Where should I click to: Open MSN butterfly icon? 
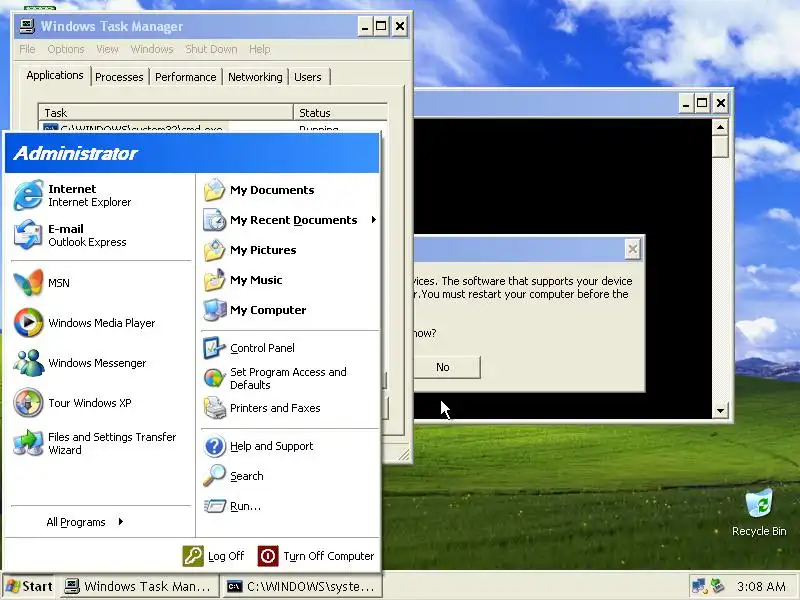(29, 282)
